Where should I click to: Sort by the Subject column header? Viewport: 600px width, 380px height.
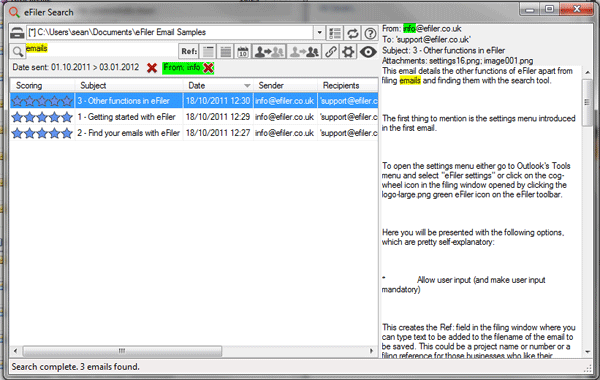coord(129,85)
